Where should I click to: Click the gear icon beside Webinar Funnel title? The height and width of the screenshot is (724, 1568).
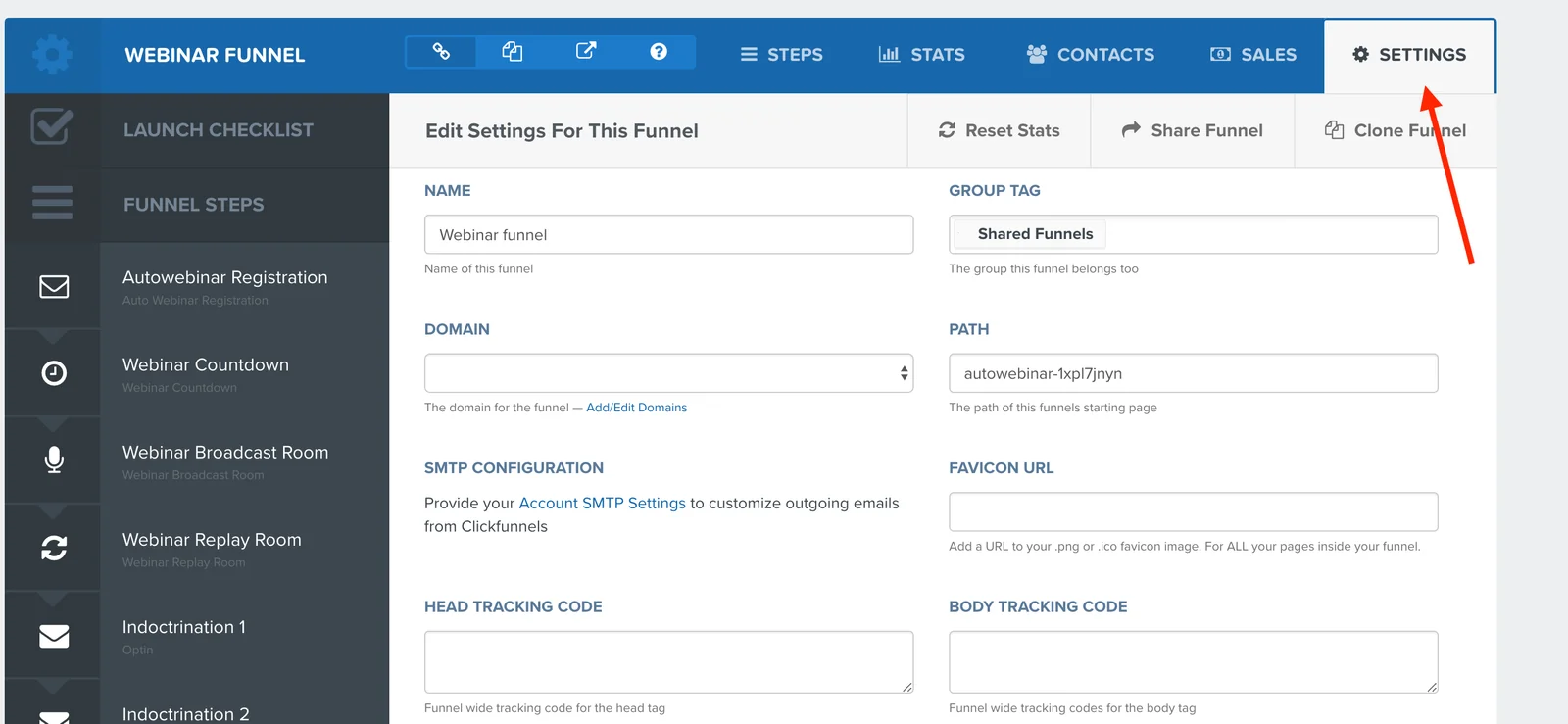[53, 55]
